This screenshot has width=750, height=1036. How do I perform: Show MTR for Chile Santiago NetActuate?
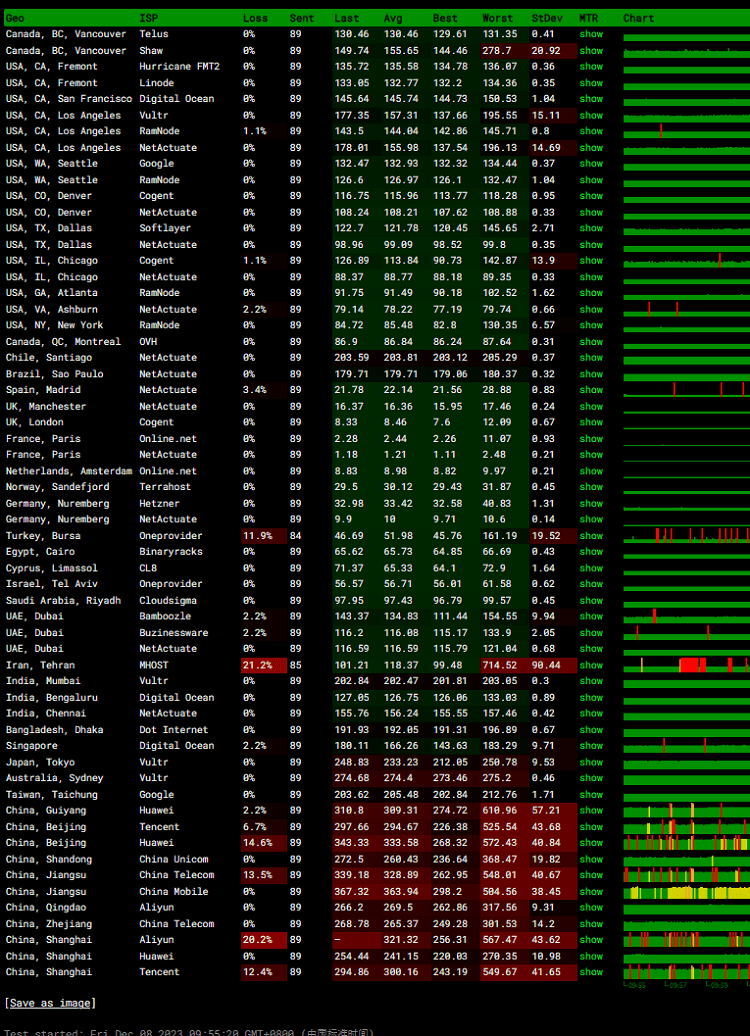591,357
